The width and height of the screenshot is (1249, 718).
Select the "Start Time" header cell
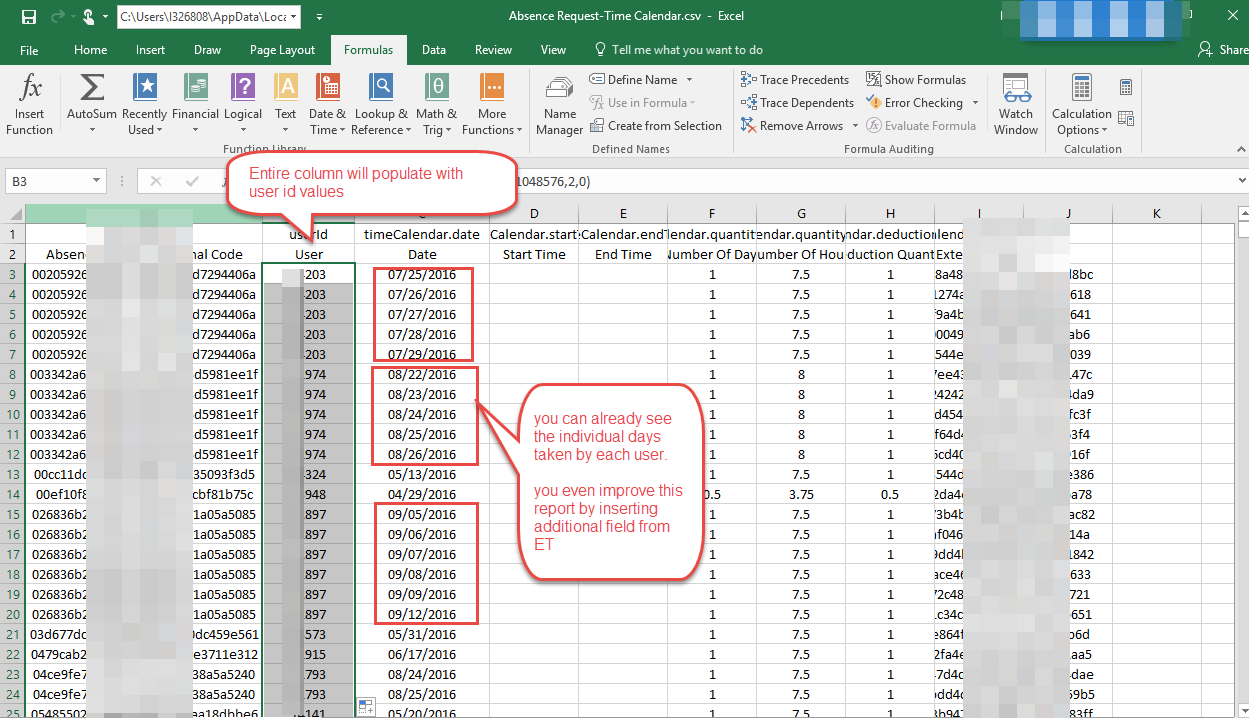[534, 254]
